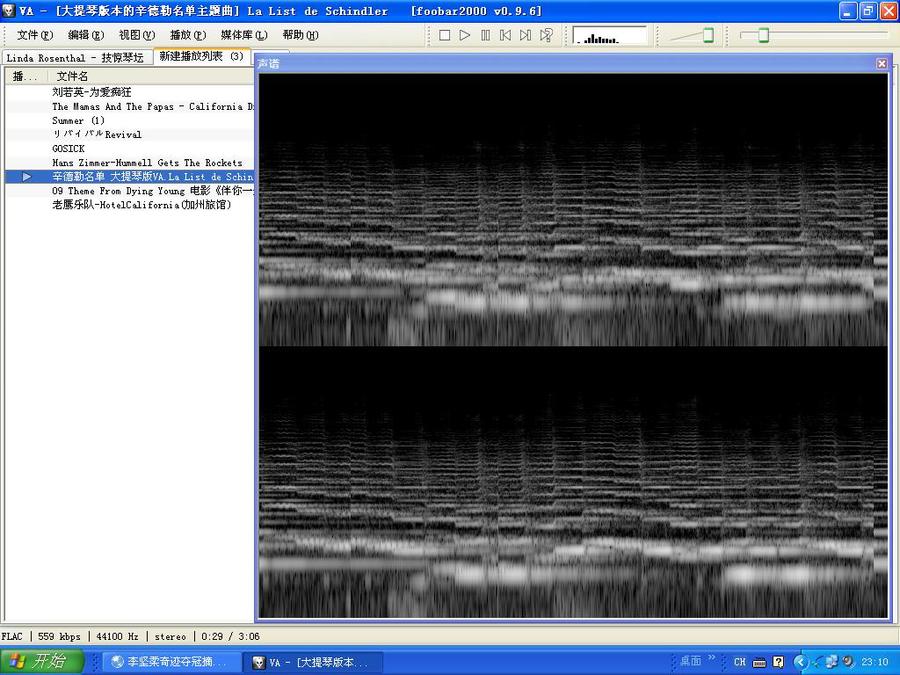
Task: Click the spectrum visualization in toolbar
Action: coord(610,36)
